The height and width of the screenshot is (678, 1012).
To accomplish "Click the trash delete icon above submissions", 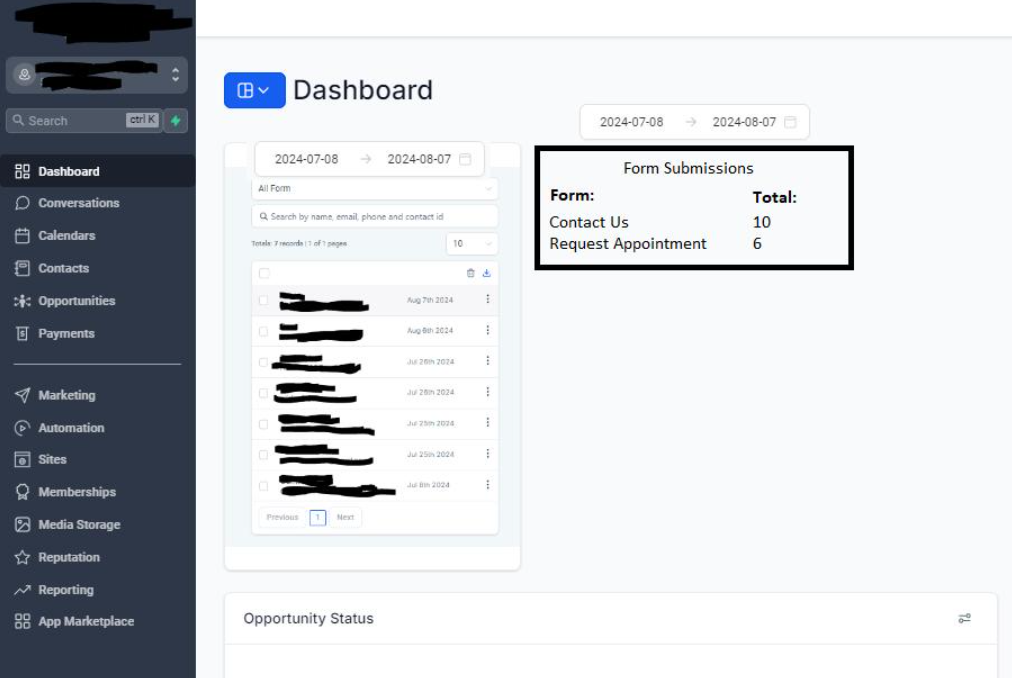I will click(471, 273).
